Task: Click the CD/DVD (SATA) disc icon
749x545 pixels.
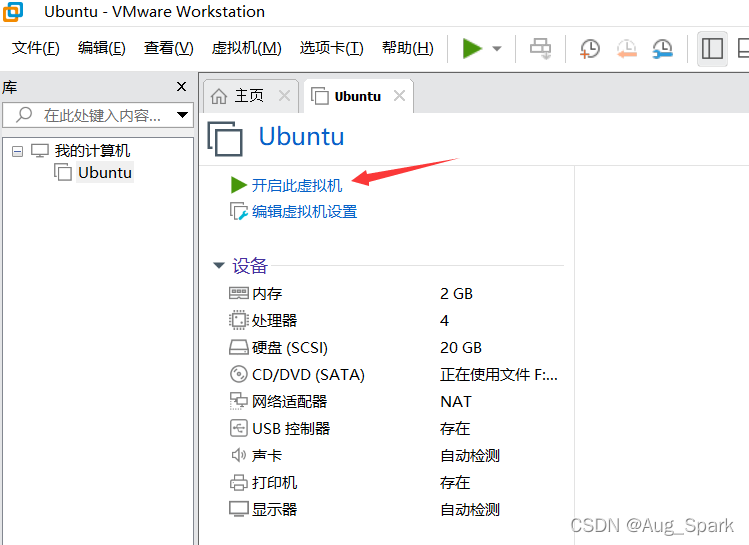Action: pyautogui.click(x=238, y=374)
